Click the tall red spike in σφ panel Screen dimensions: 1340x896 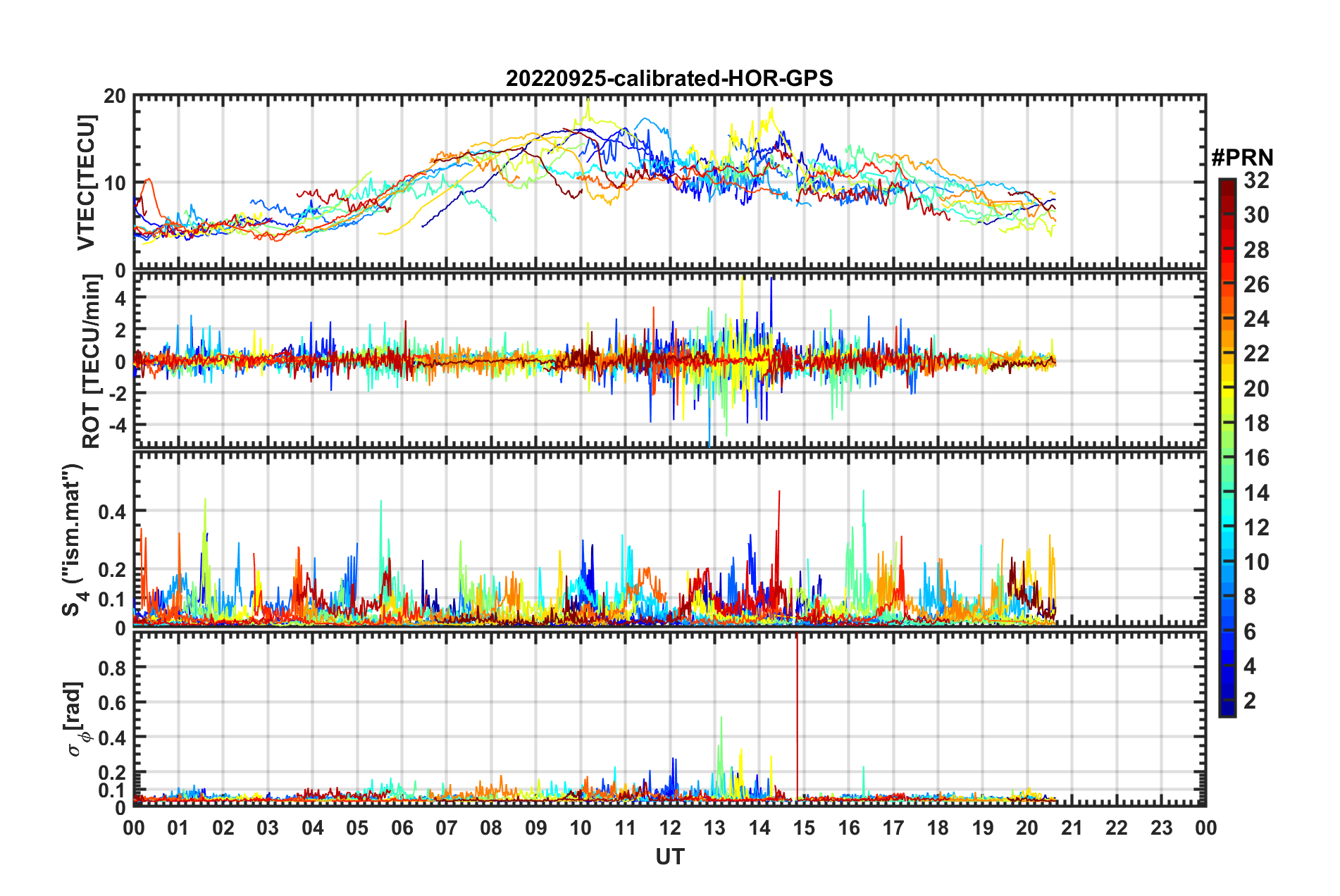[x=797, y=717]
